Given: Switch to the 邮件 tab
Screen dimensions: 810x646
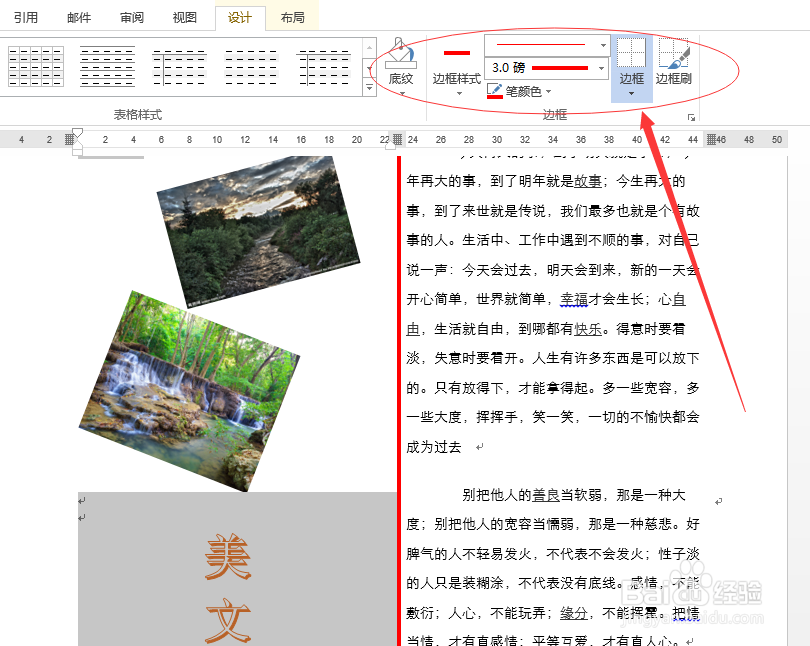Looking at the screenshot, I should pos(79,18).
